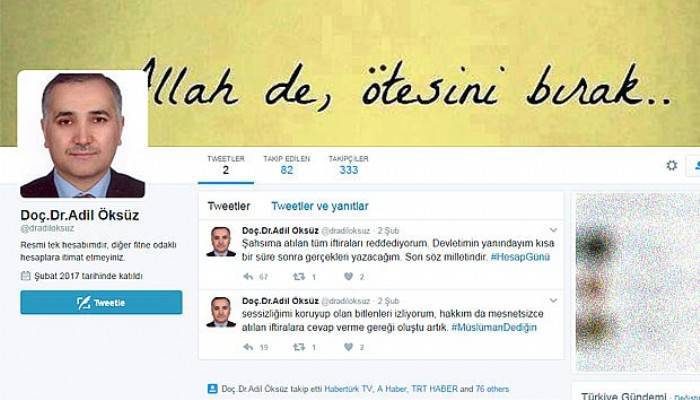Click the follow-activity person icon
The image size is (700, 400).
coord(212,389)
